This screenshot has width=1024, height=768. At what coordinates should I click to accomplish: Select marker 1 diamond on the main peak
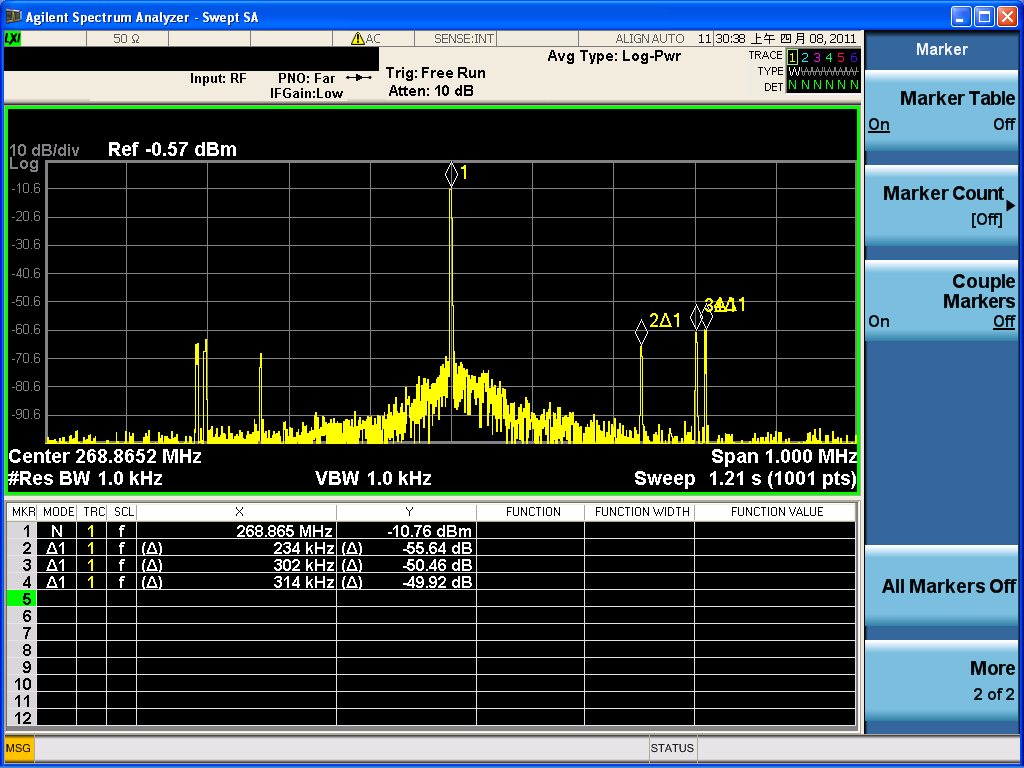[x=451, y=174]
